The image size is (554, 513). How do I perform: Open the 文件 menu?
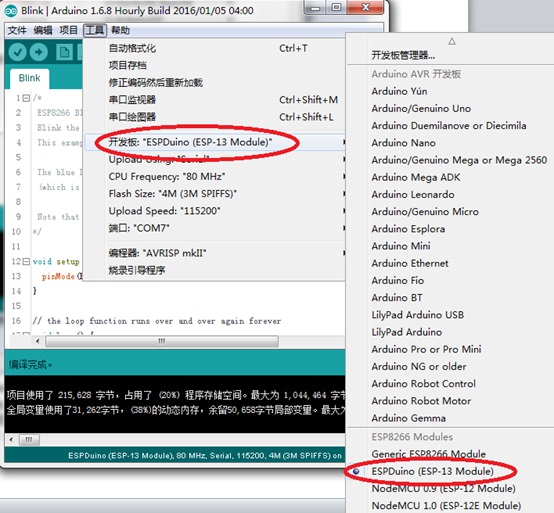17,30
